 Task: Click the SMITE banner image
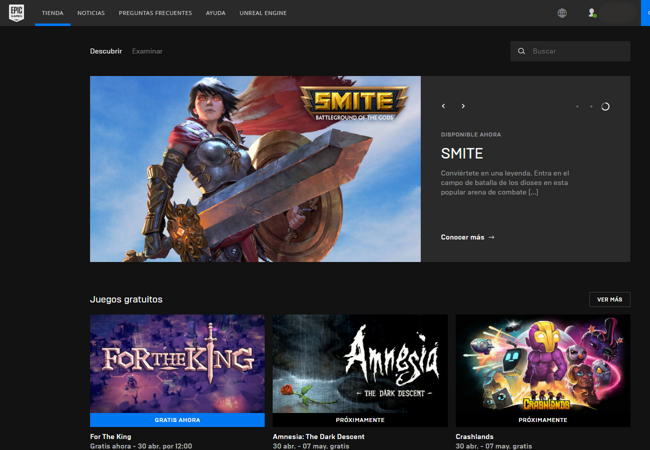coord(255,169)
